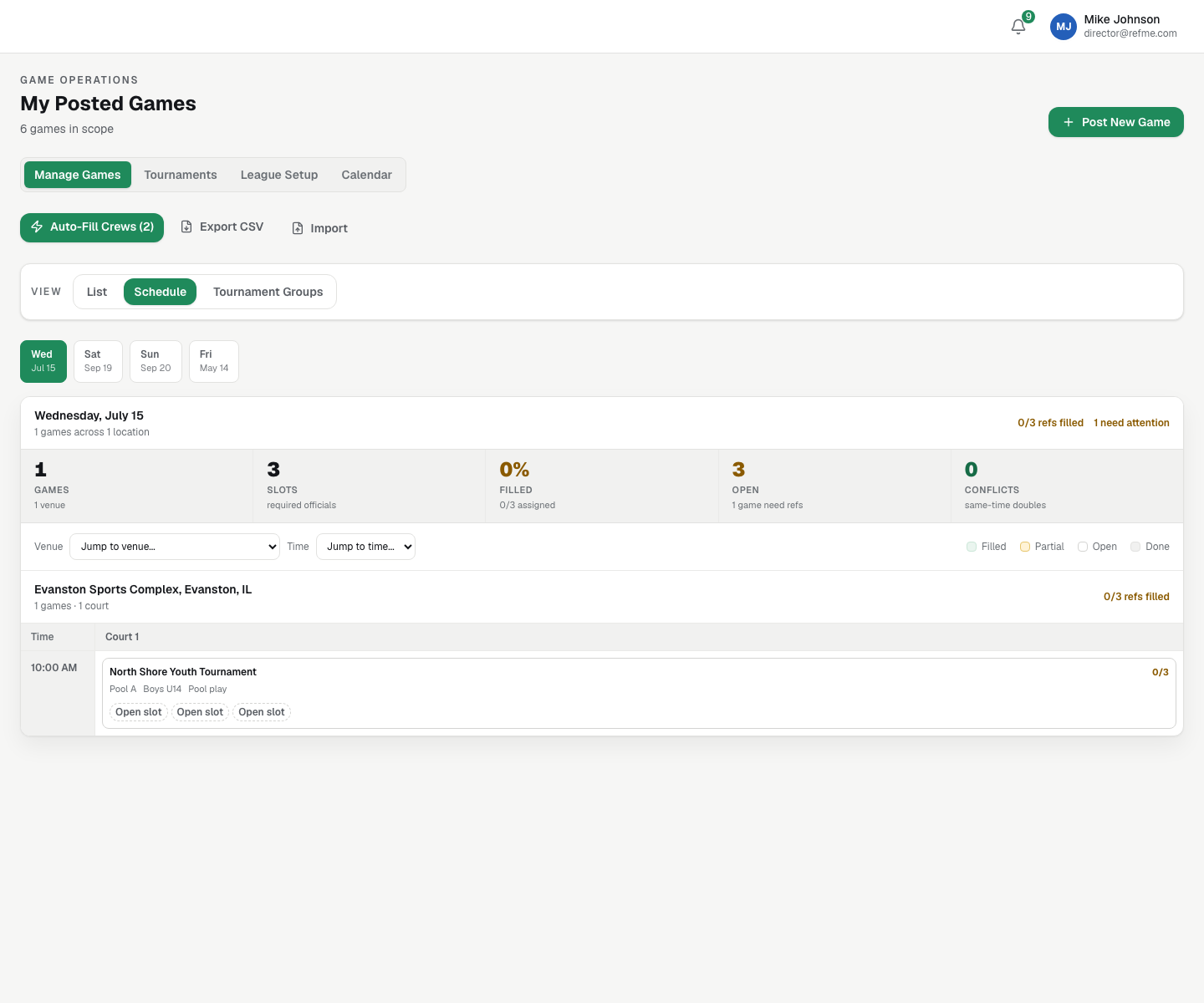Open the Jump to venue dropdown
The image size is (1204, 1003).
pos(175,547)
